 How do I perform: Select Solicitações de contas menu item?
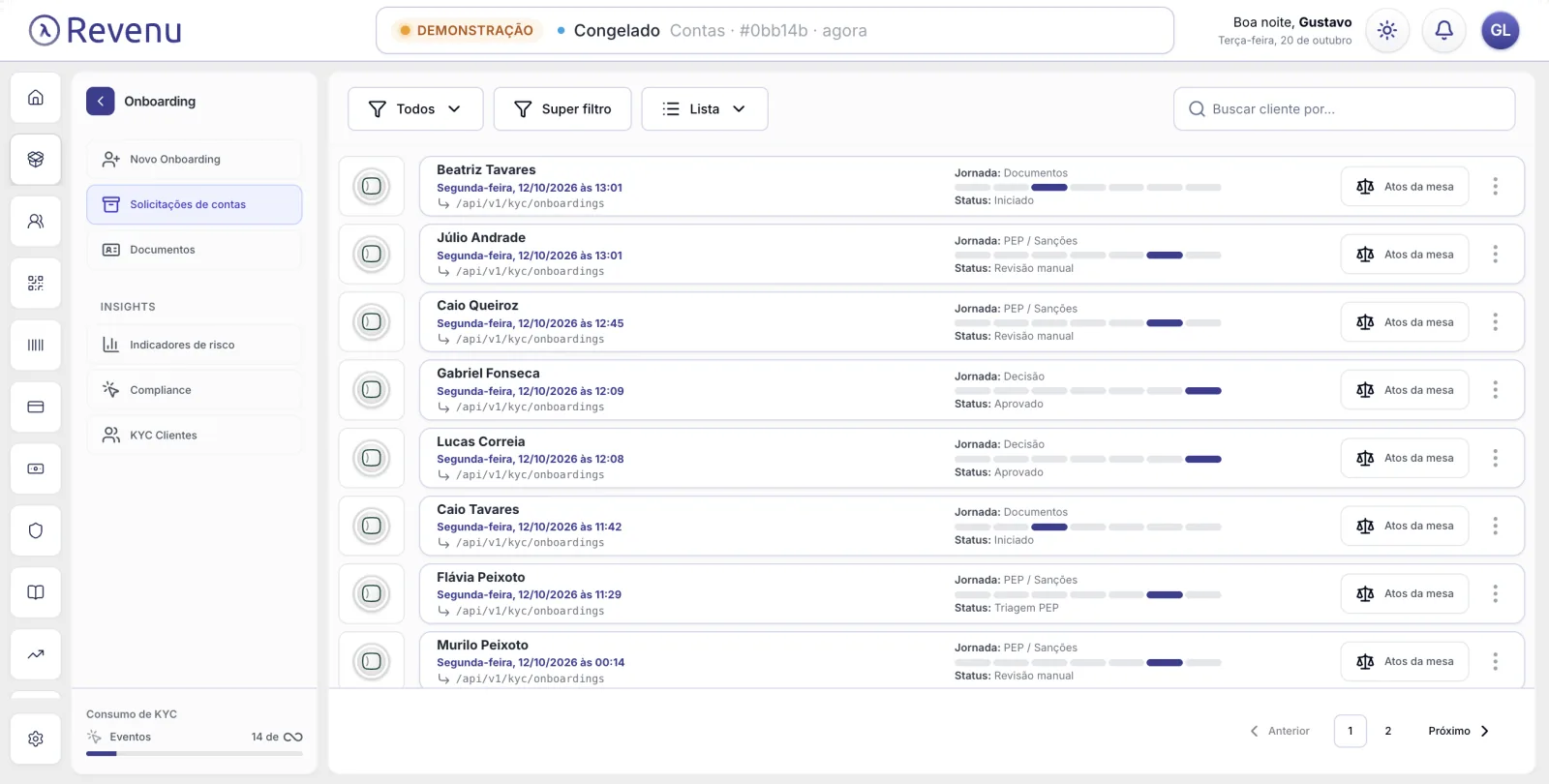(194, 205)
